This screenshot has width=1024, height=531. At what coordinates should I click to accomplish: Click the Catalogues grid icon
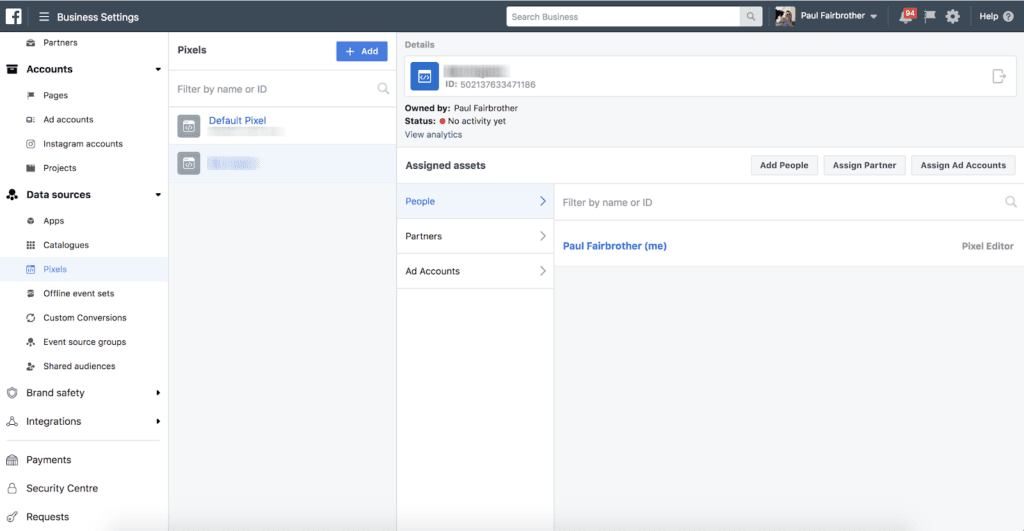[30, 245]
